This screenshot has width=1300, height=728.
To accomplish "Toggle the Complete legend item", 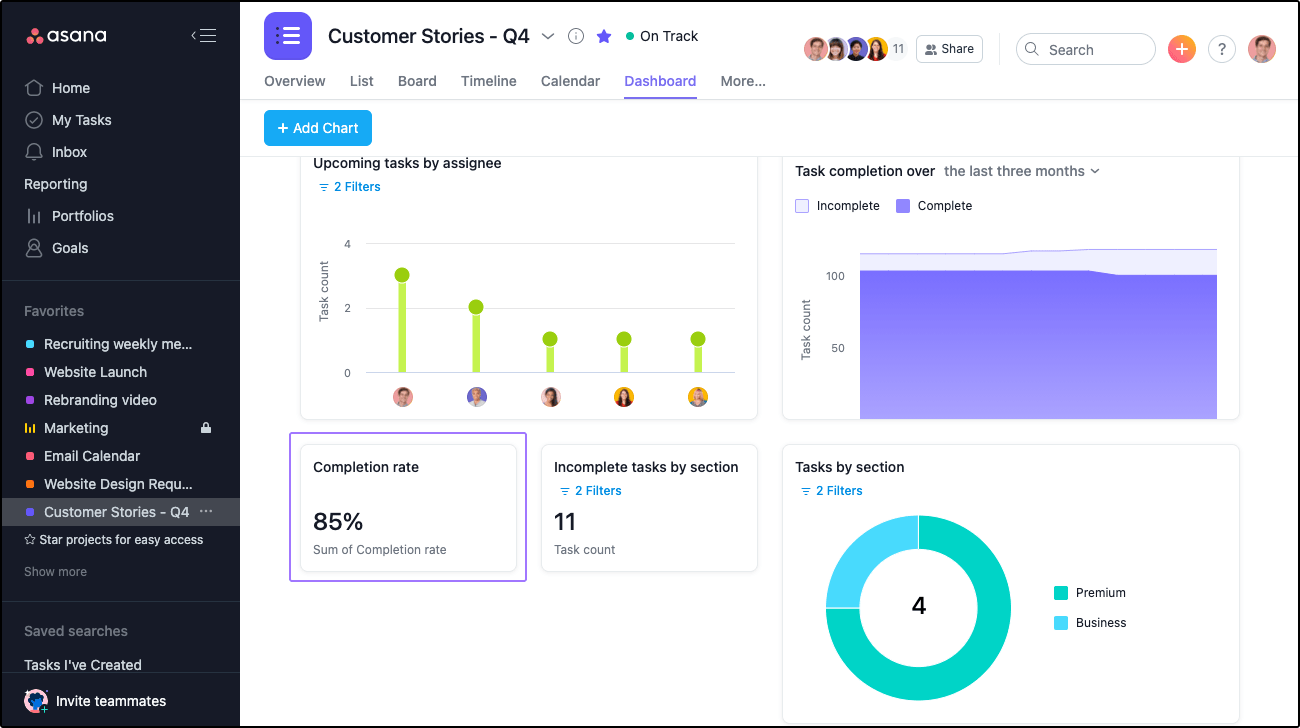I will click(x=933, y=205).
